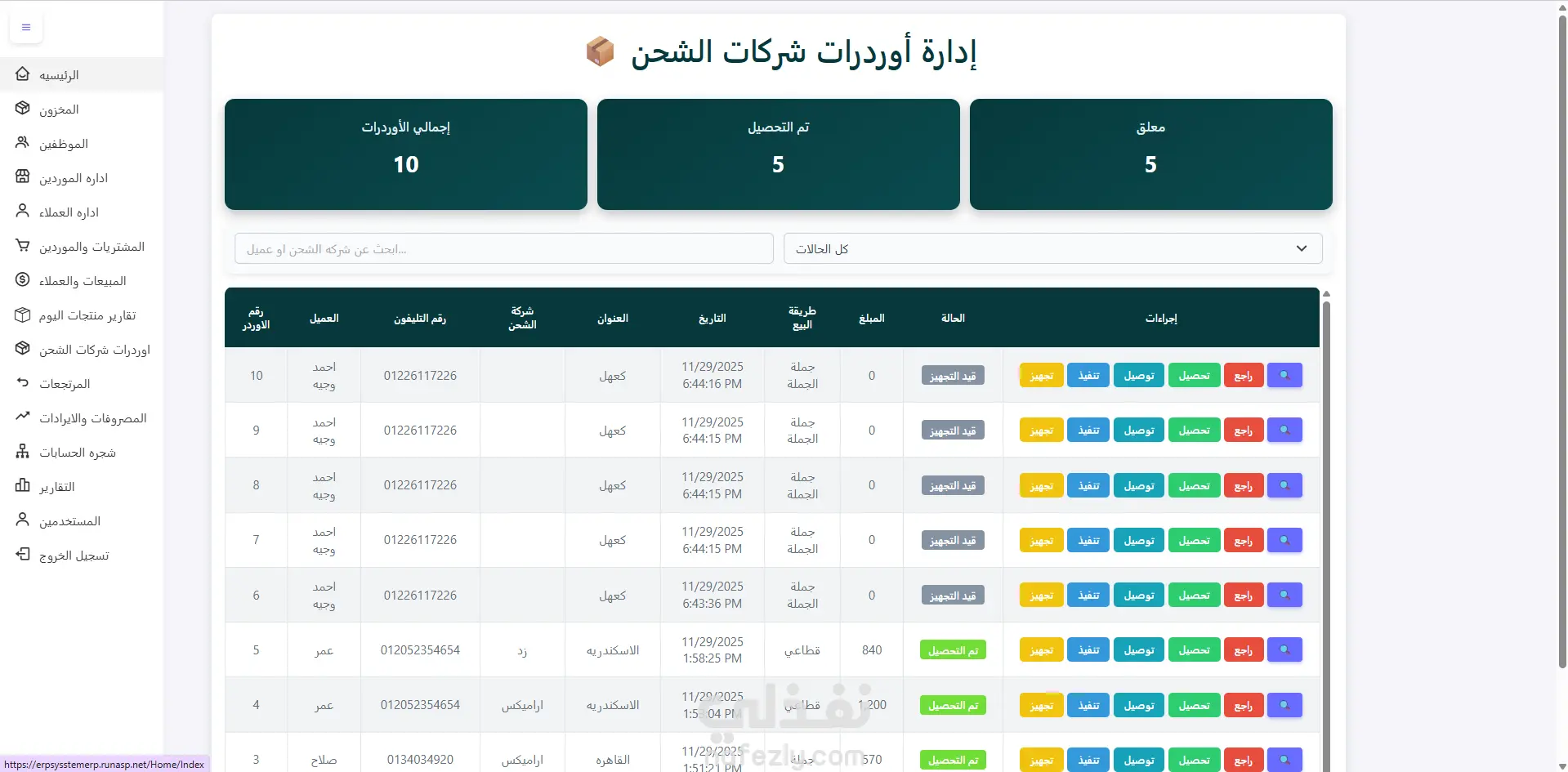
Task: Click the search magnifier button for order 7
Action: [x=1284, y=541]
